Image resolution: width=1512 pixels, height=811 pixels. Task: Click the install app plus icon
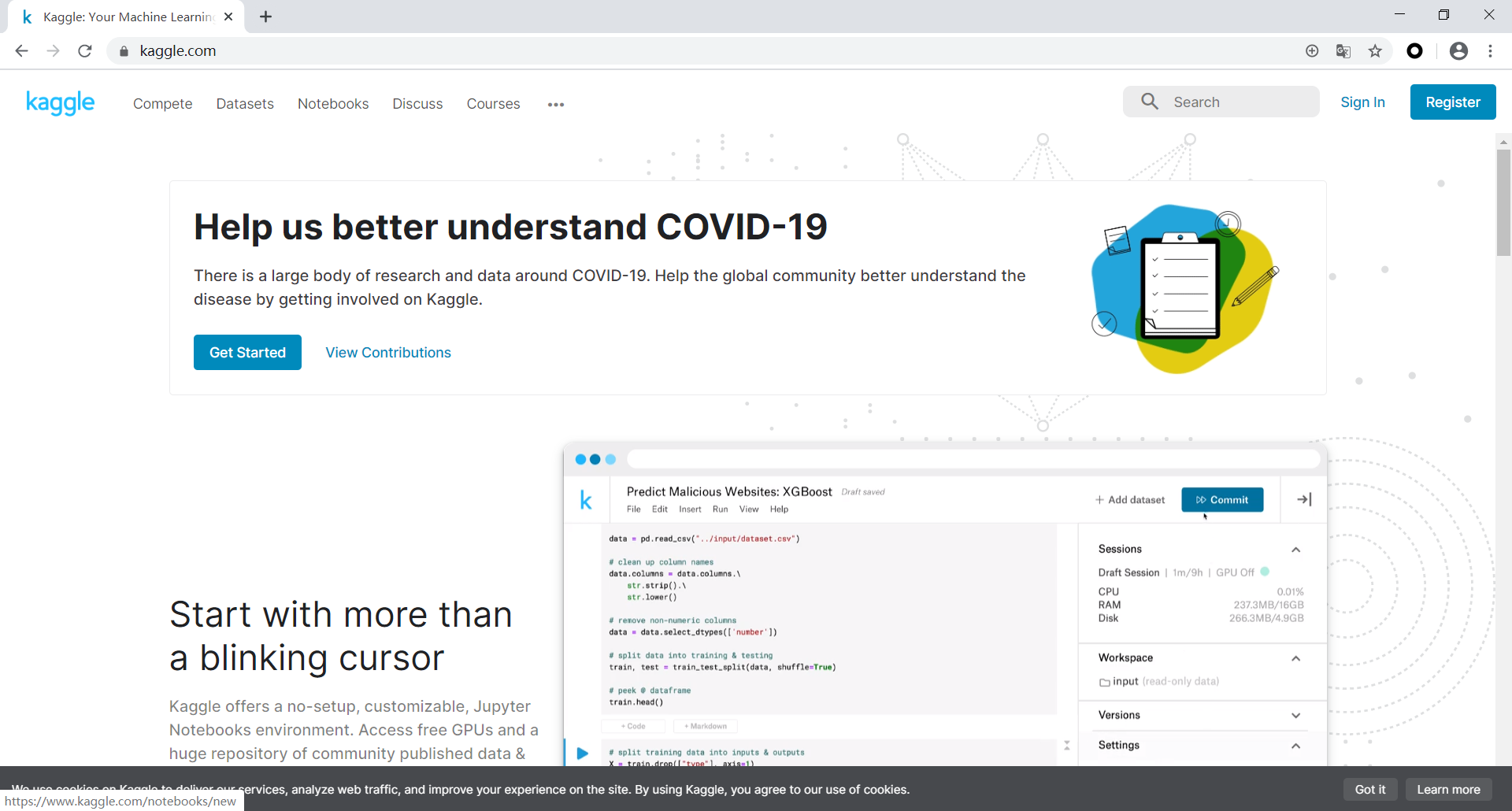point(1312,51)
